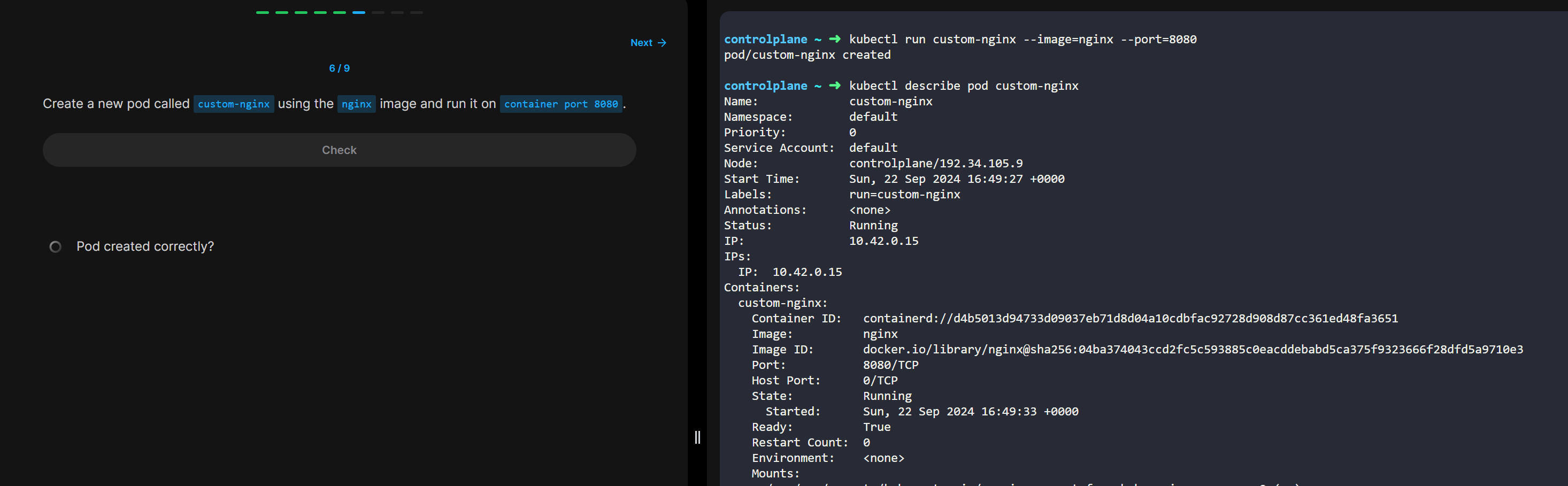Click the Node value controlplane/192.34.105.9
The image size is (1568, 486).
coord(935,164)
